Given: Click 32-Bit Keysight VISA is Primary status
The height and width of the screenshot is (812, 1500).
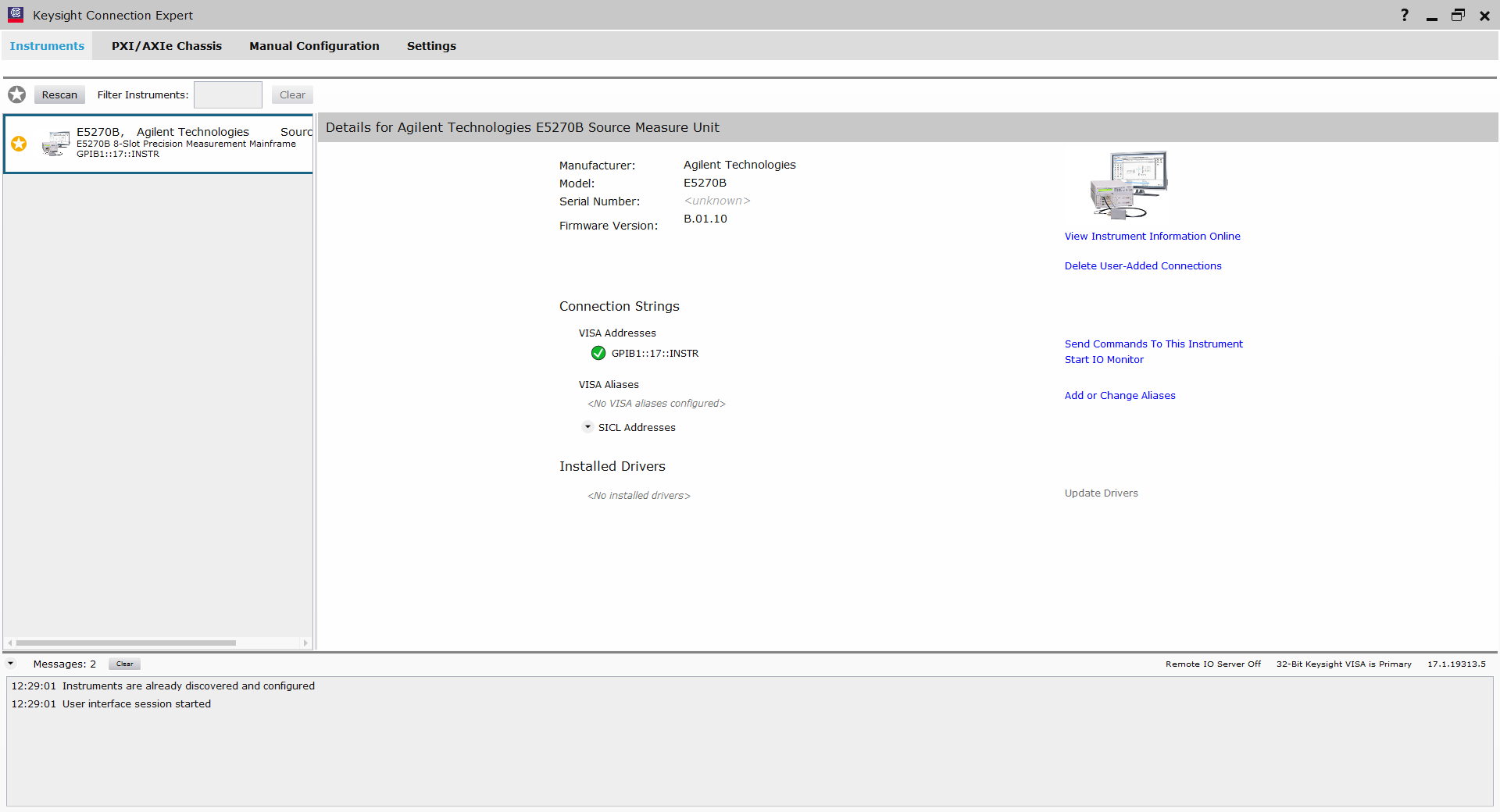Looking at the screenshot, I should click(1344, 664).
